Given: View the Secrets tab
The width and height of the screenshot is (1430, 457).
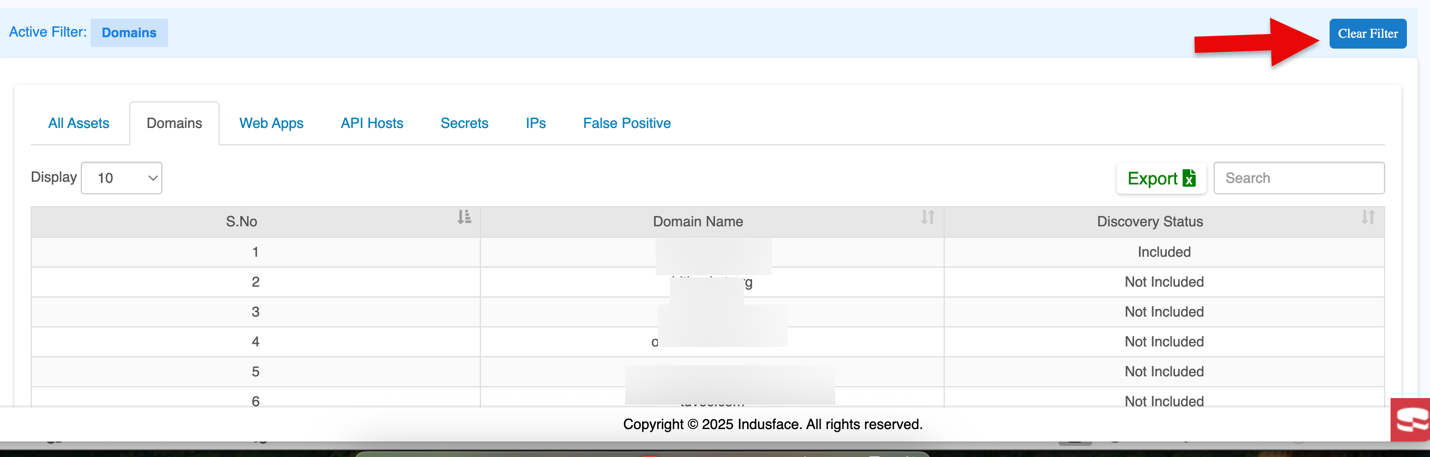Looking at the screenshot, I should tap(464, 123).
